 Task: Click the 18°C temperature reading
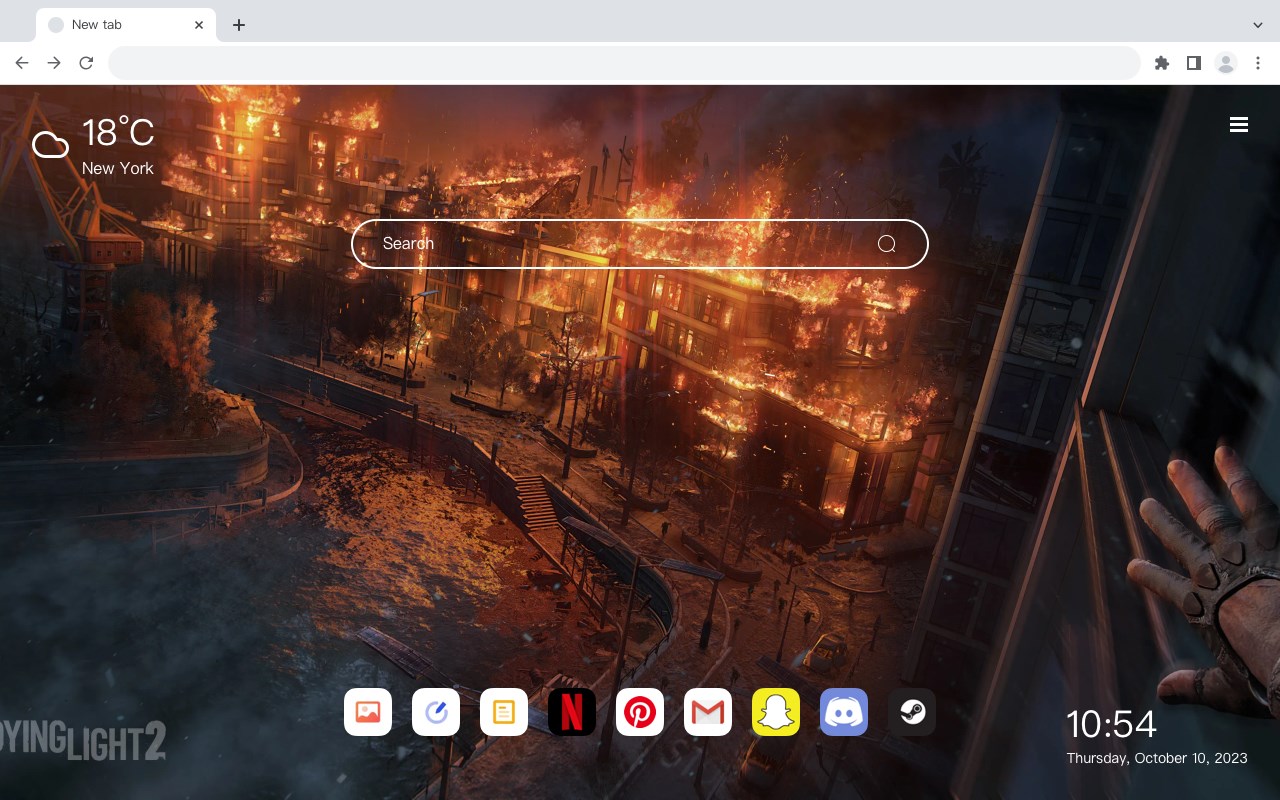[118, 133]
